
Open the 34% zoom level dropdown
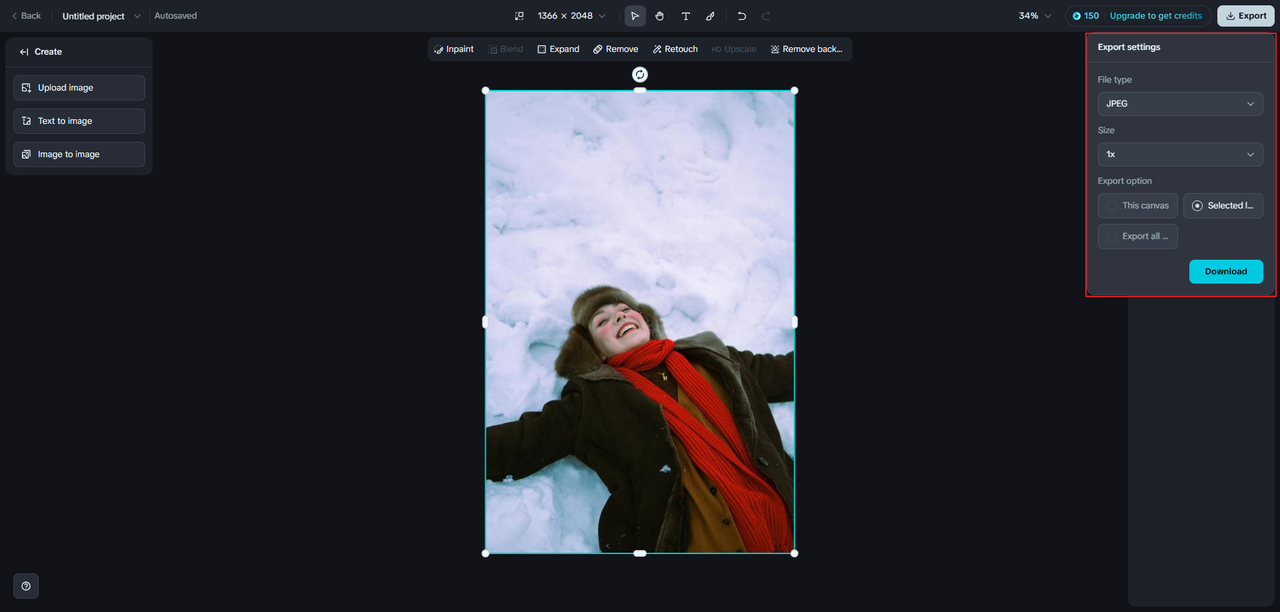pos(1035,16)
